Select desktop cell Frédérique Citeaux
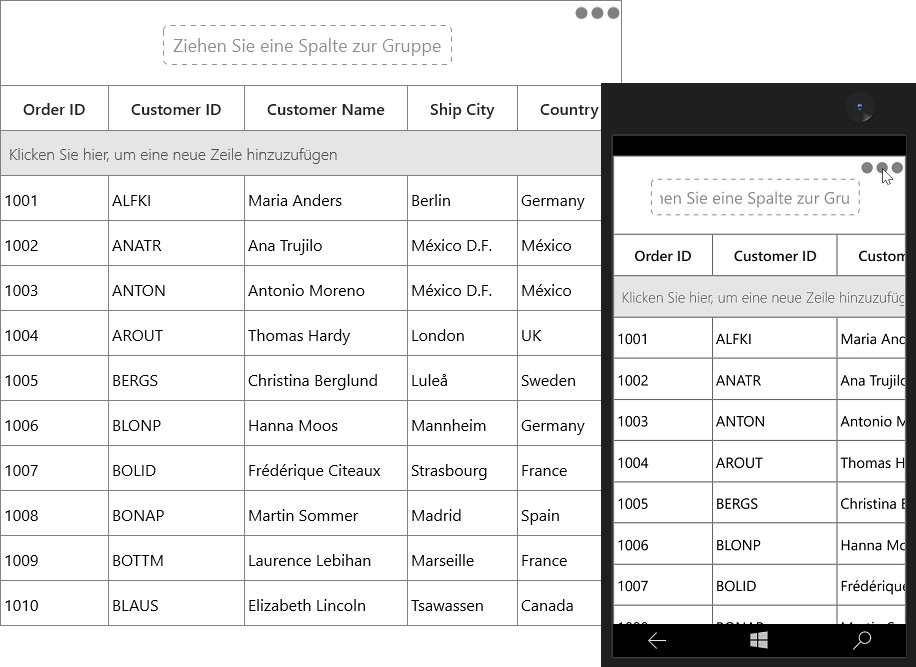 coord(326,470)
